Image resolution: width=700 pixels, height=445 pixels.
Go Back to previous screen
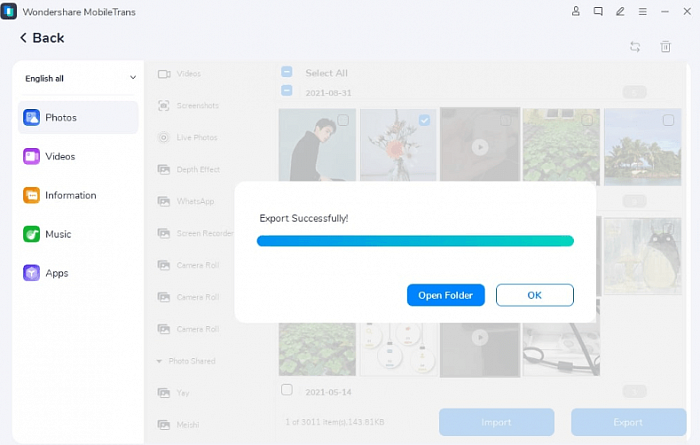42,38
